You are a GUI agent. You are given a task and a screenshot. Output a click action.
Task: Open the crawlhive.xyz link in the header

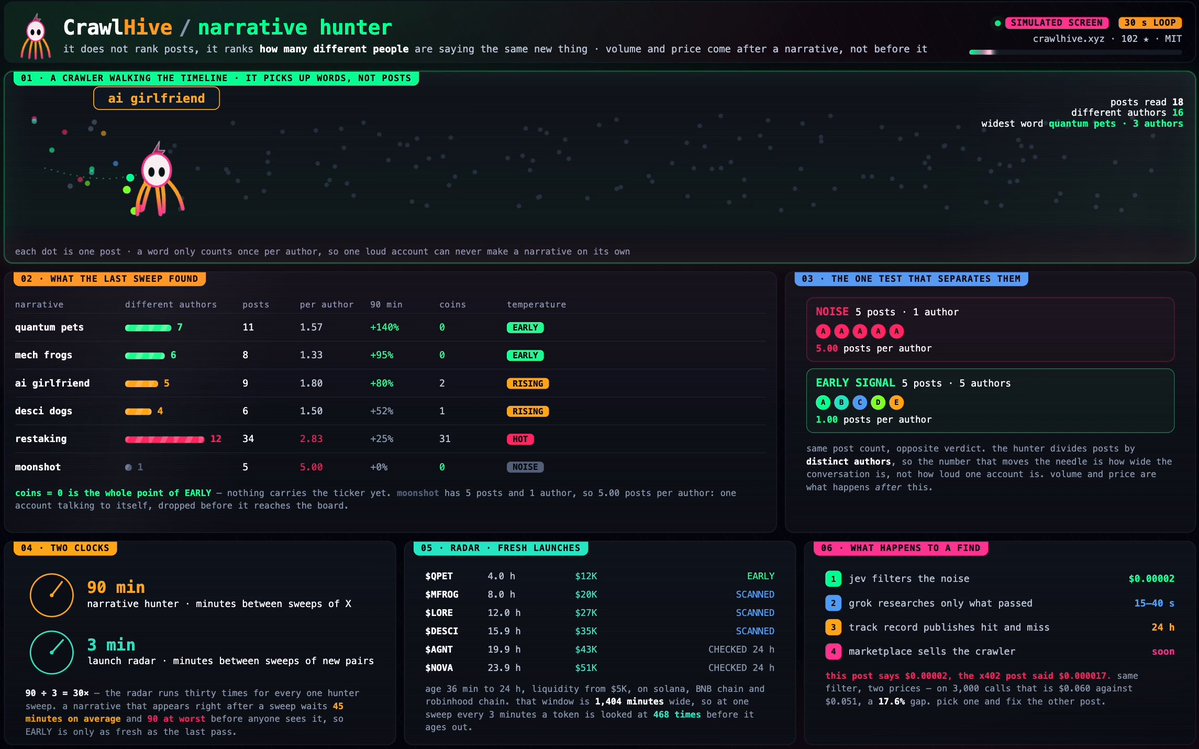click(x=1068, y=38)
